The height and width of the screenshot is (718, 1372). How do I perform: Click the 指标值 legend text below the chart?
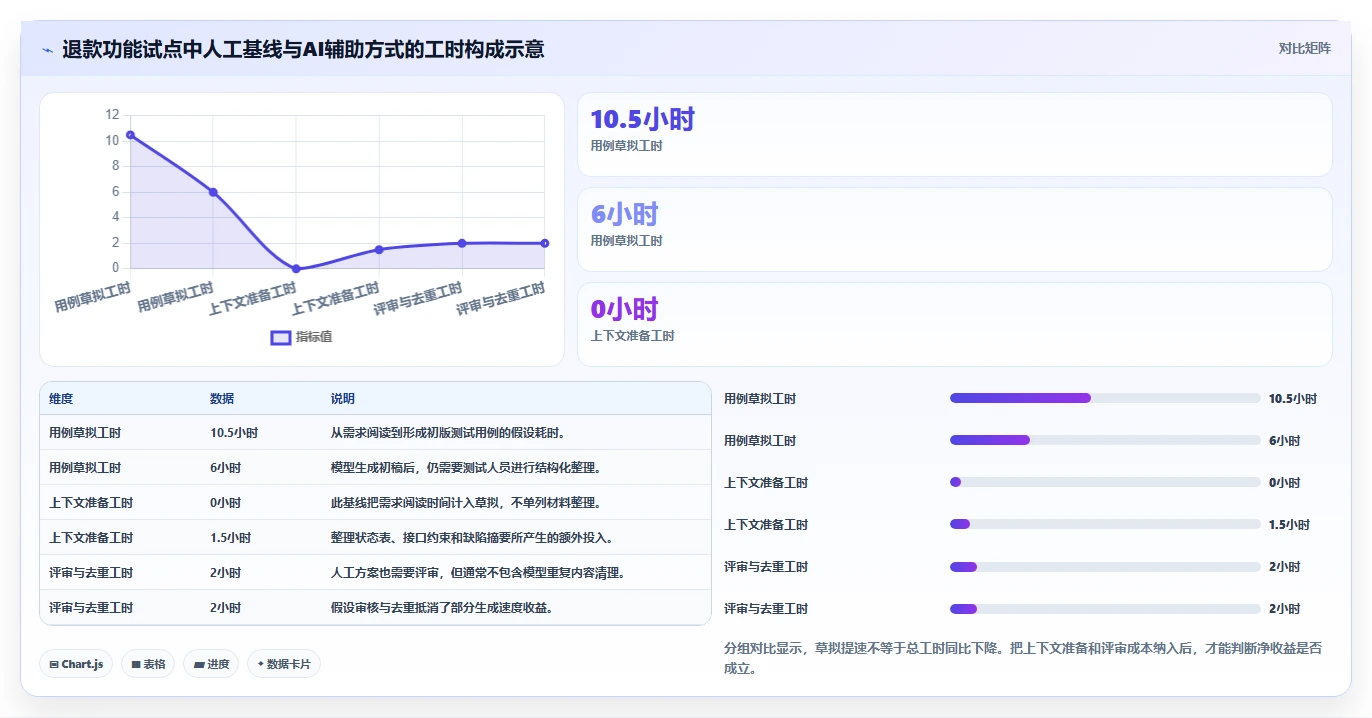click(314, 337)
